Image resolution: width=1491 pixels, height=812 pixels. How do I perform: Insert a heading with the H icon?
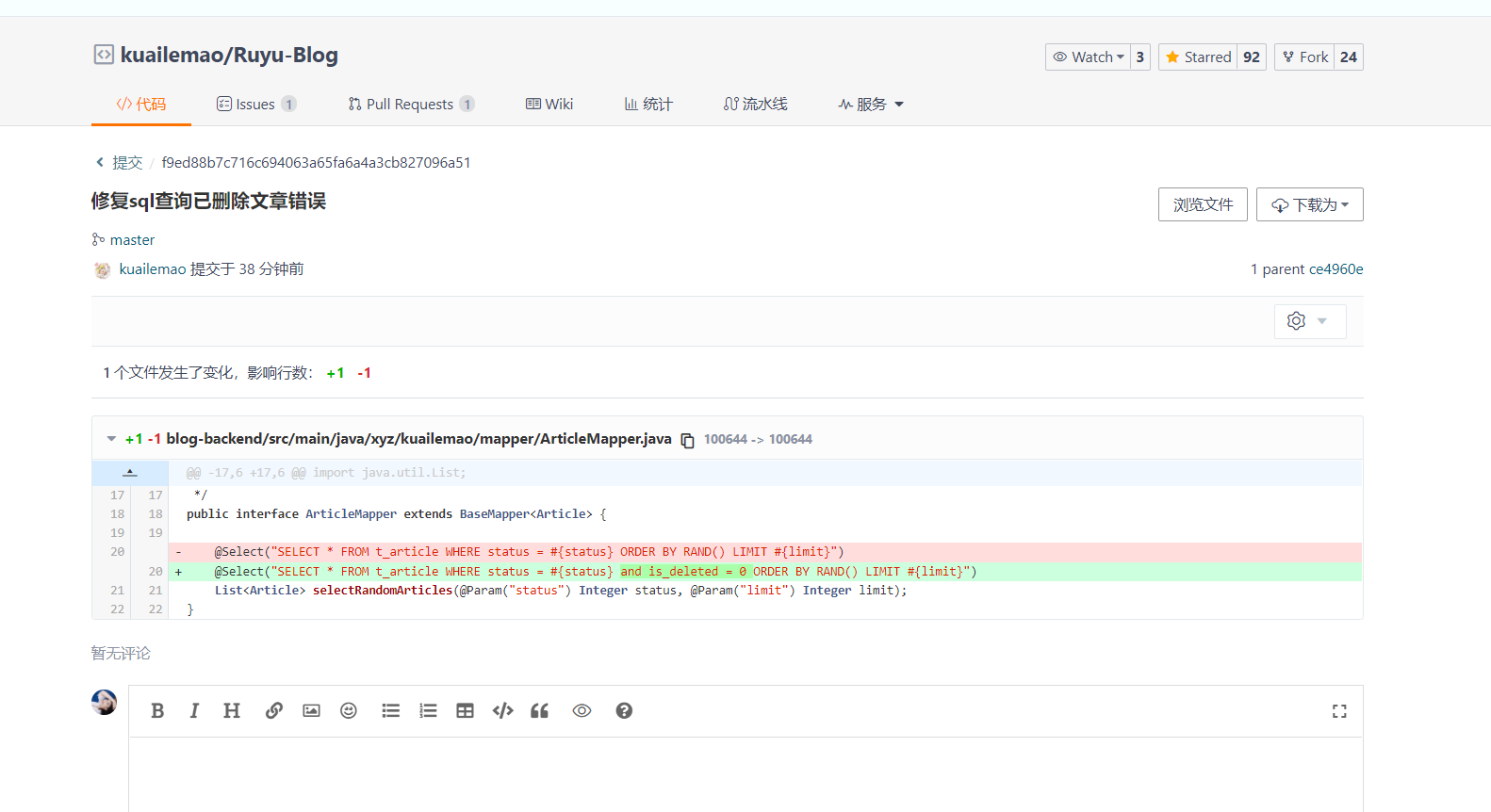(232, 711)
